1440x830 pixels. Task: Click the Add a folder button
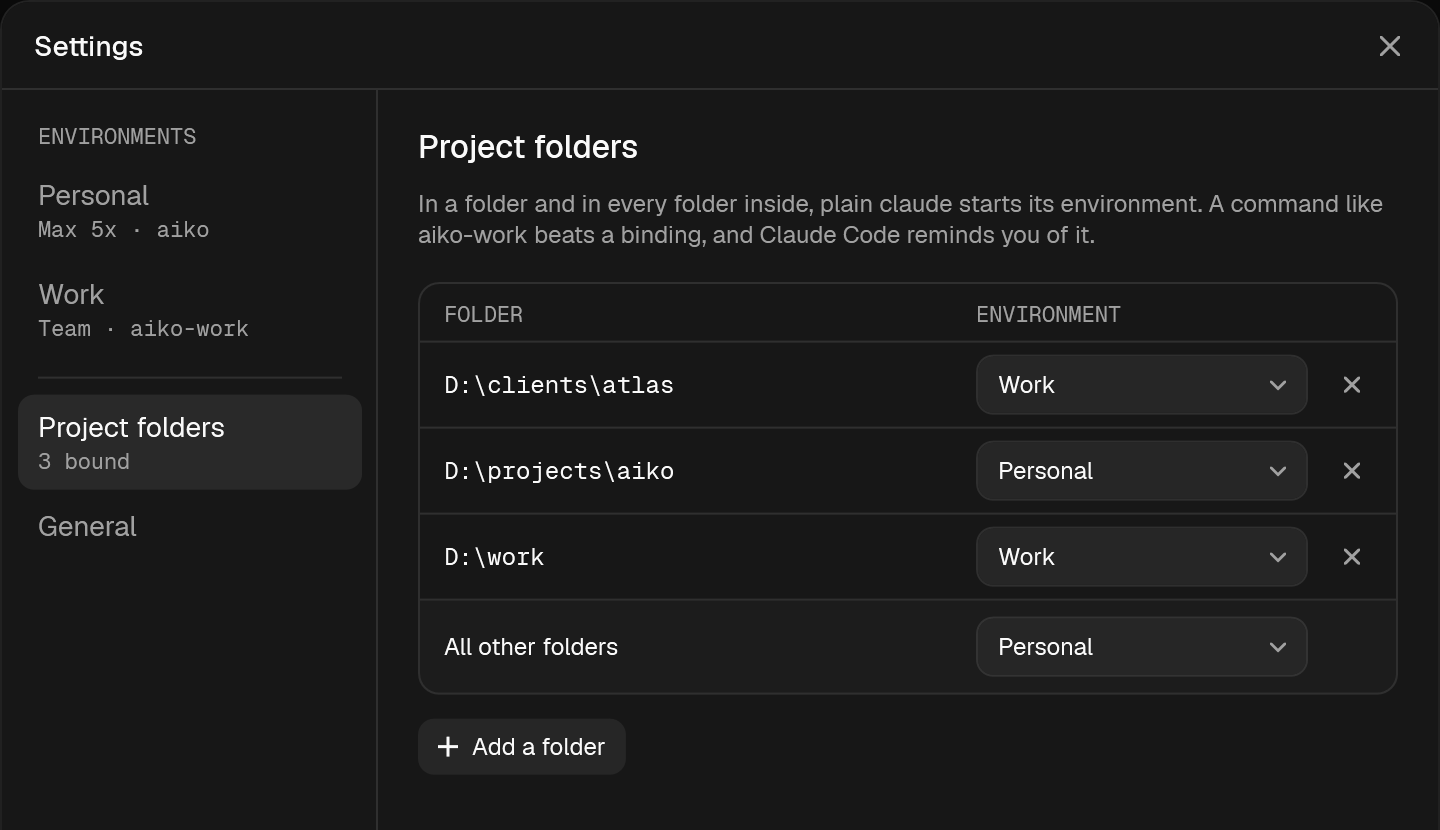522,747
